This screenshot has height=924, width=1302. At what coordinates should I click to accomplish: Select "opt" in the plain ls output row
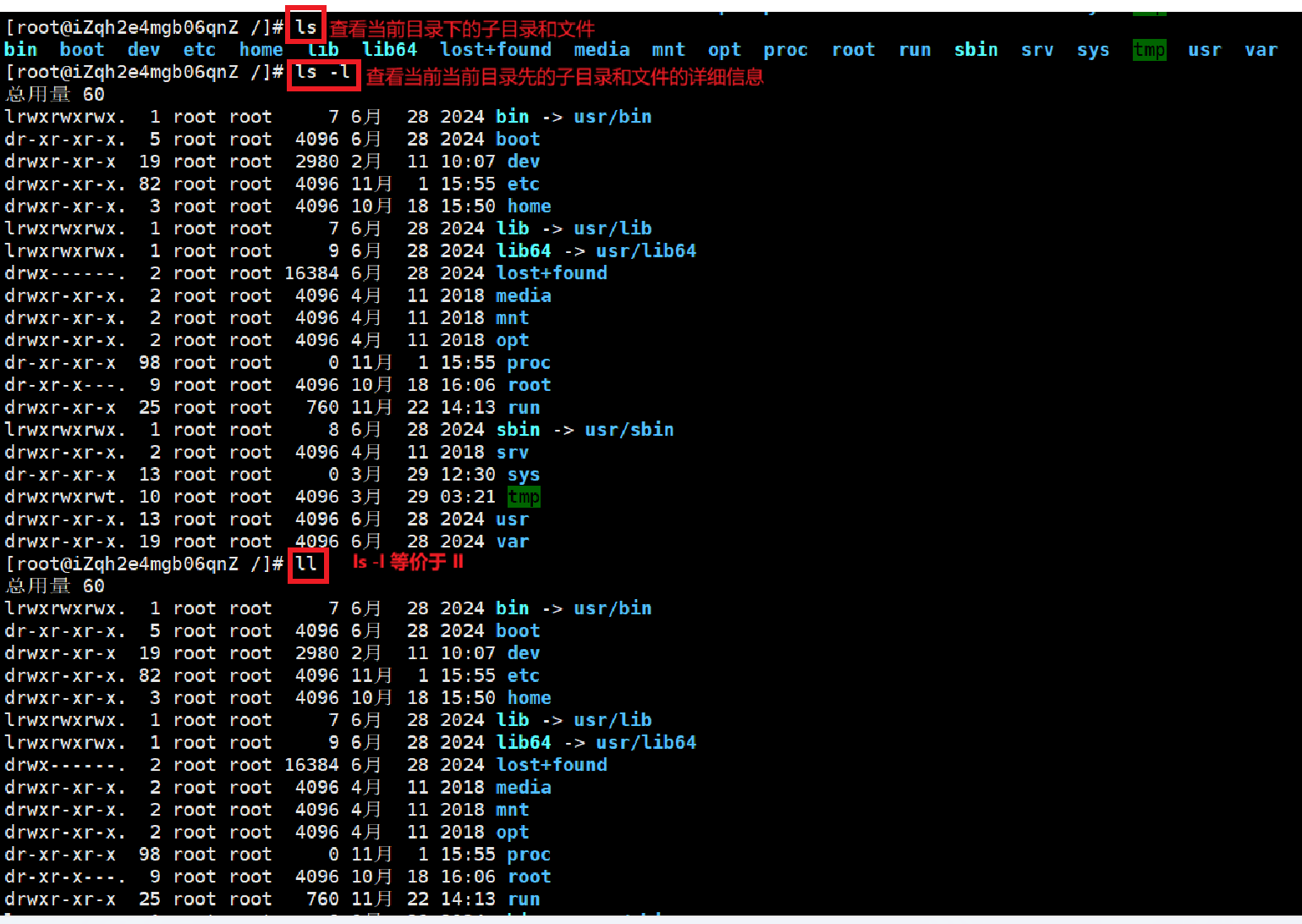pos(724,50)
